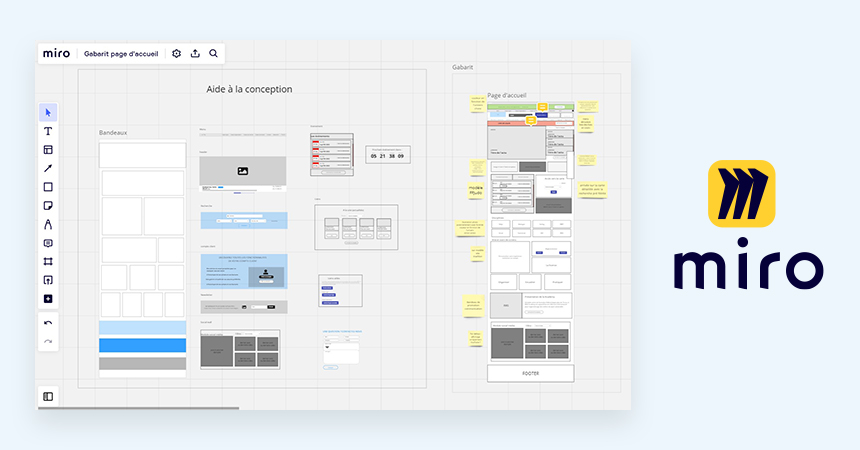Screen dimensions: 860x450
Task: Select the grey banner strip
Action: [x=143, y=363]
